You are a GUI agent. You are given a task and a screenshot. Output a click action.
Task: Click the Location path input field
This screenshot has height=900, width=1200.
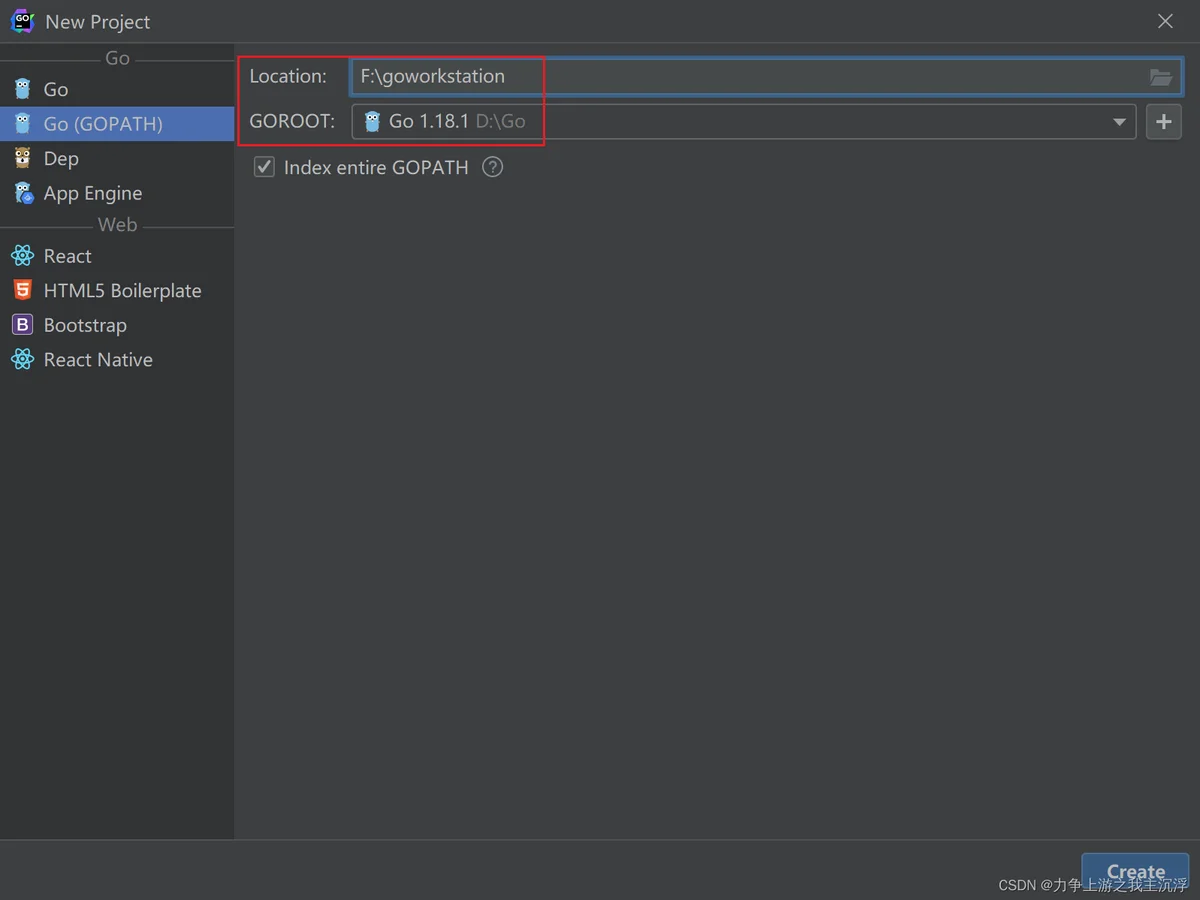766,77
